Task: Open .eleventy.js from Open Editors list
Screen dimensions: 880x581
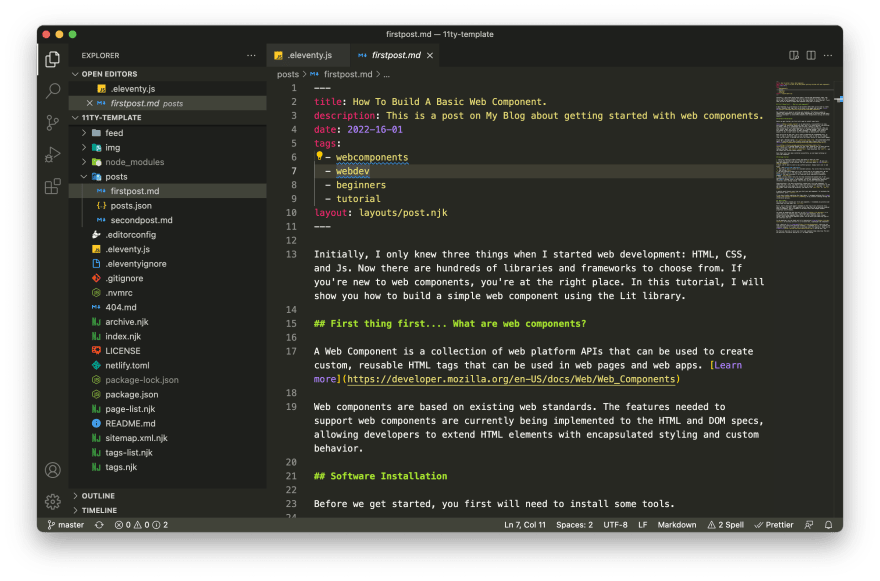Action: click(167, 89)
